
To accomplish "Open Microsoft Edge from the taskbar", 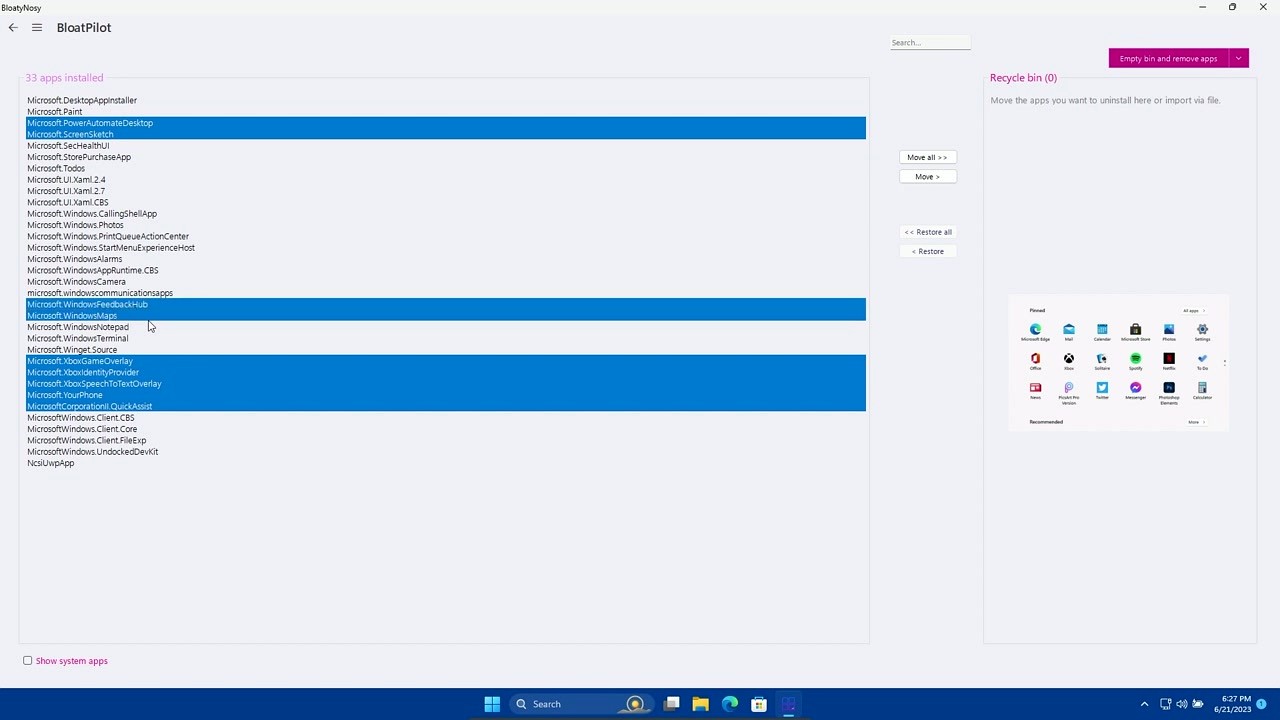I will [x=730, y=704].
